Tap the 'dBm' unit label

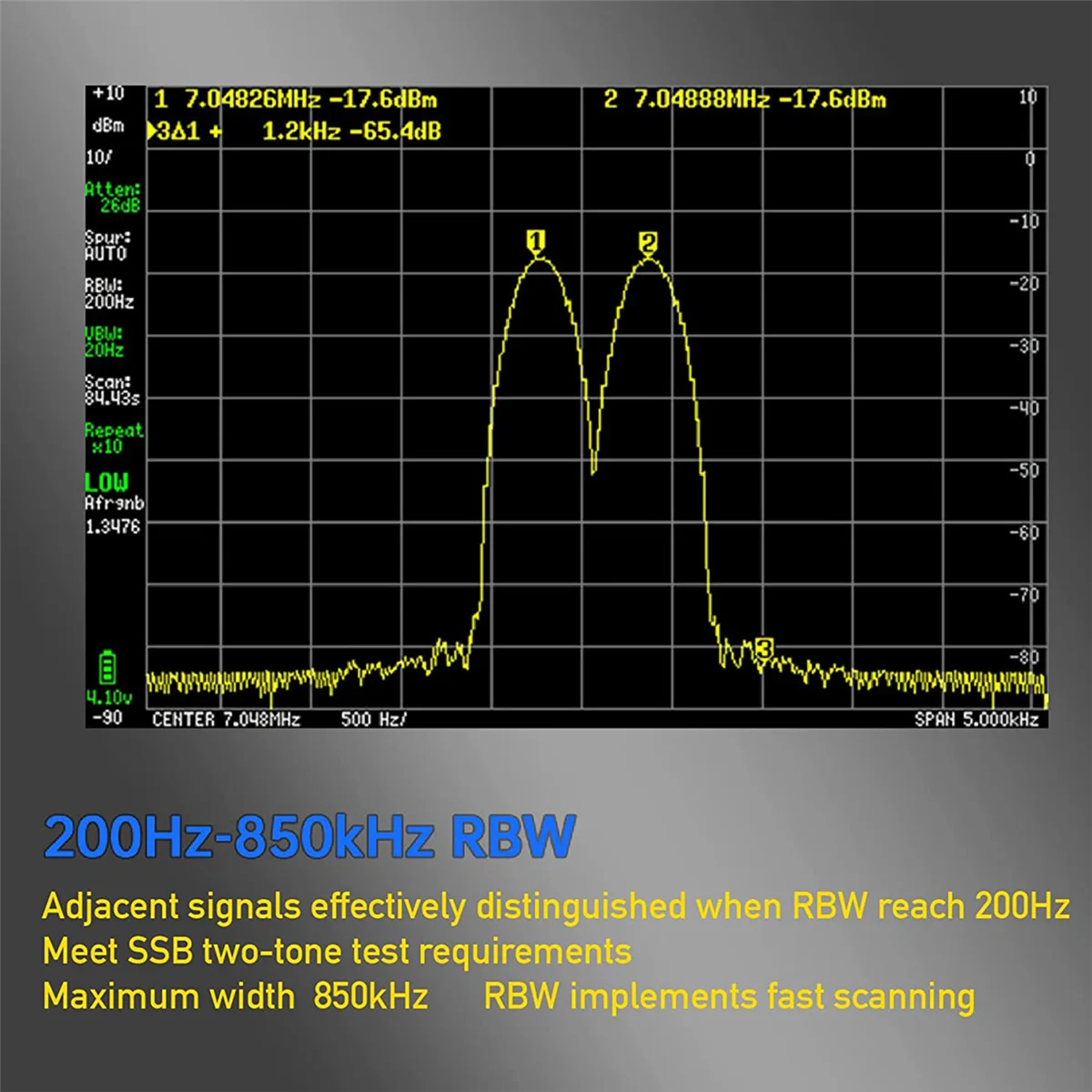pos(108,126)
